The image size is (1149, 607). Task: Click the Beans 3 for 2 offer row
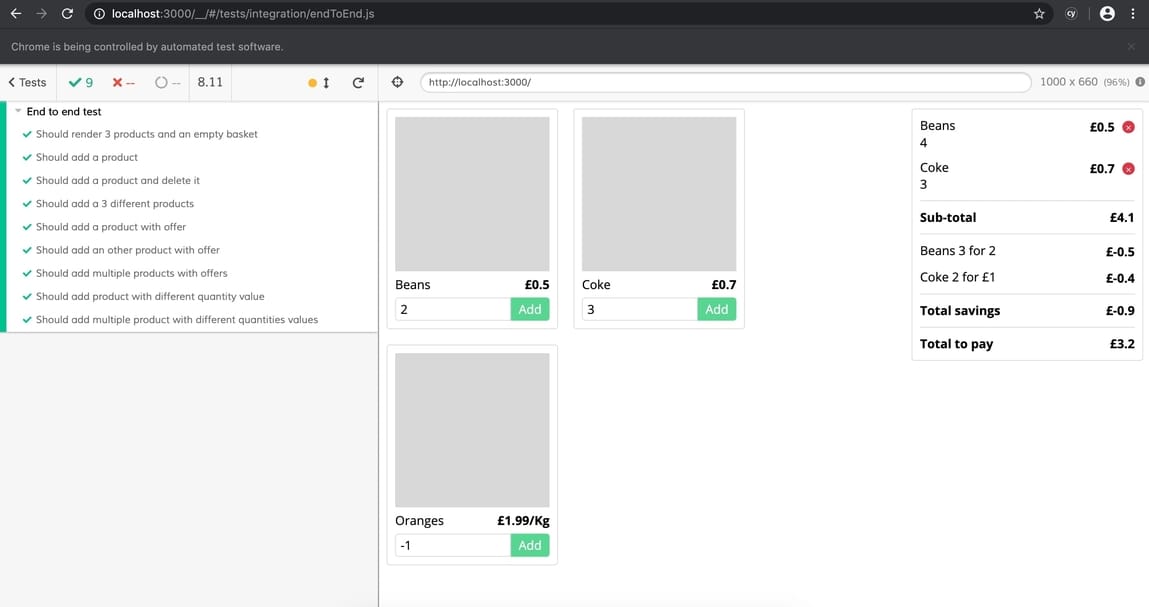(x=1027, y=251)
